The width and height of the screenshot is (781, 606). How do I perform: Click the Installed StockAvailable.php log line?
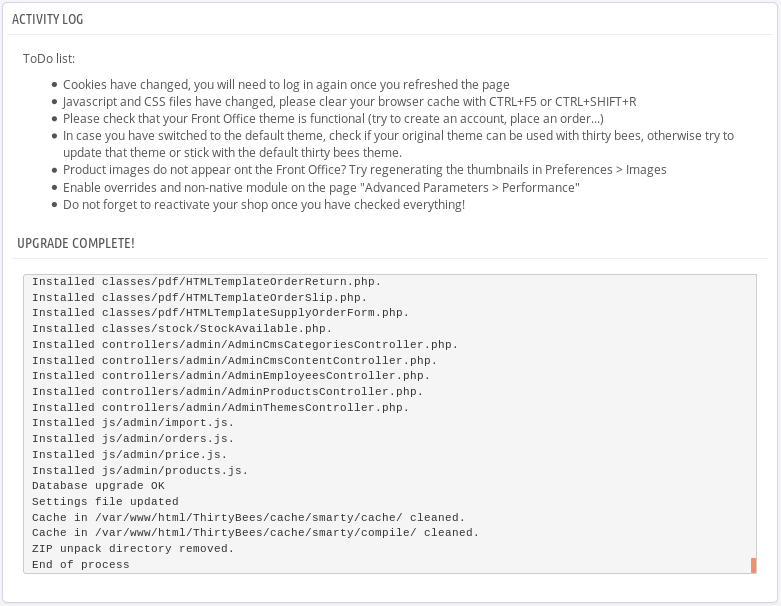click(x=182, y=328)
